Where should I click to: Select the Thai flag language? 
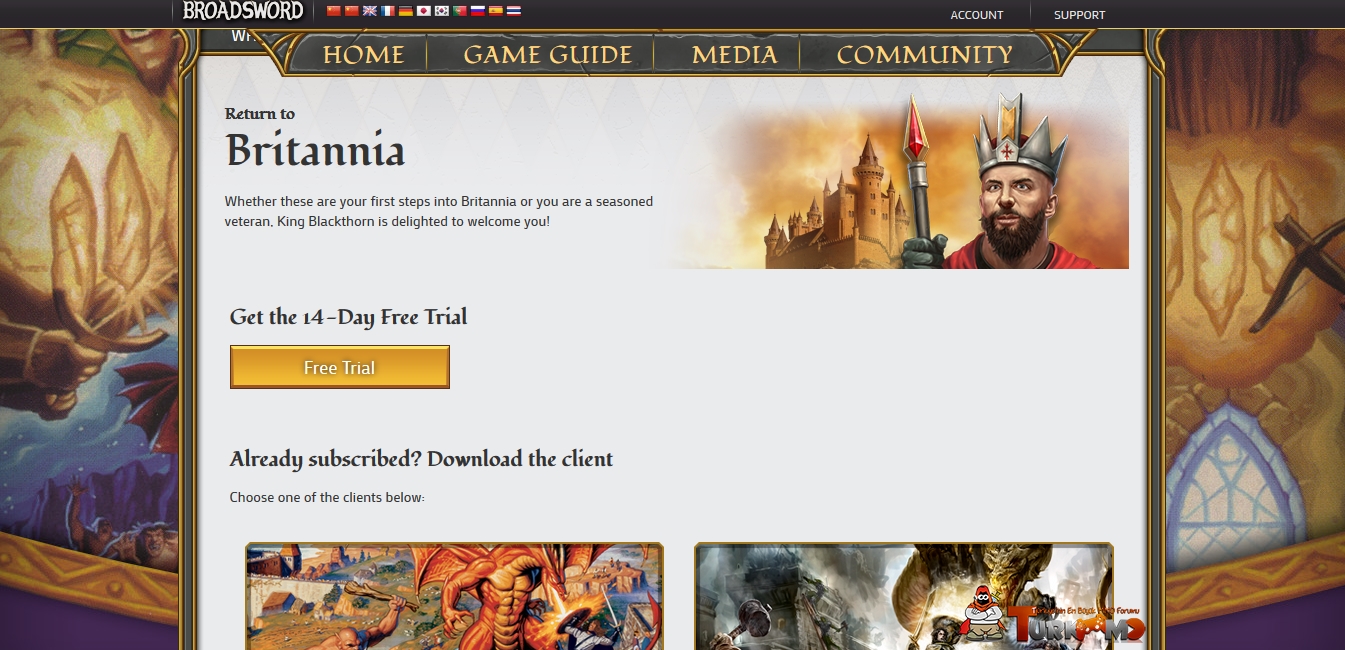(x=514, y=11)
